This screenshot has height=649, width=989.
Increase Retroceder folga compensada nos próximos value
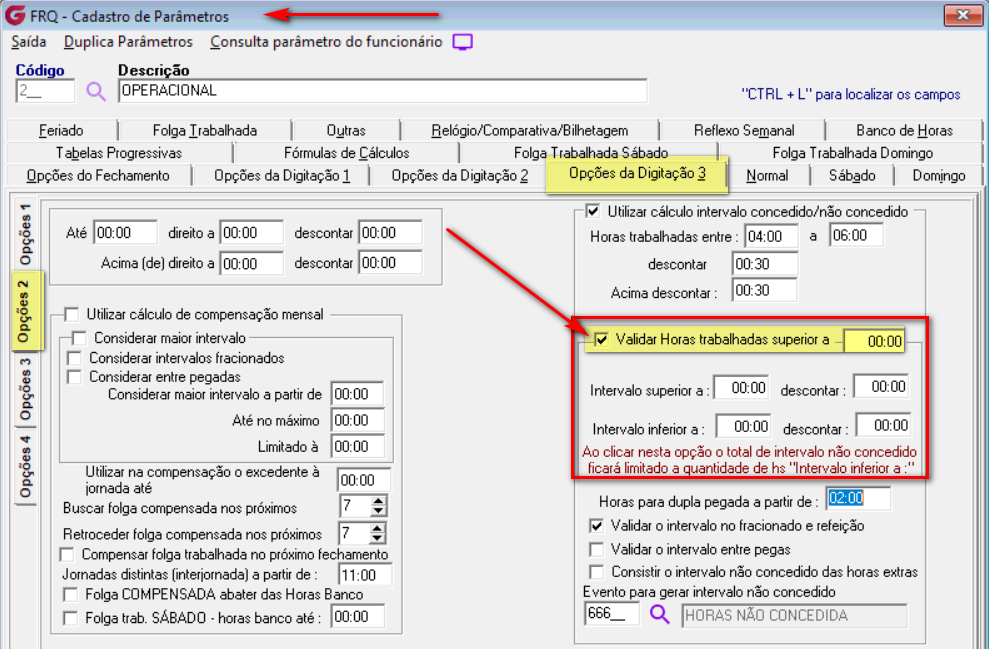coord(377,529)
